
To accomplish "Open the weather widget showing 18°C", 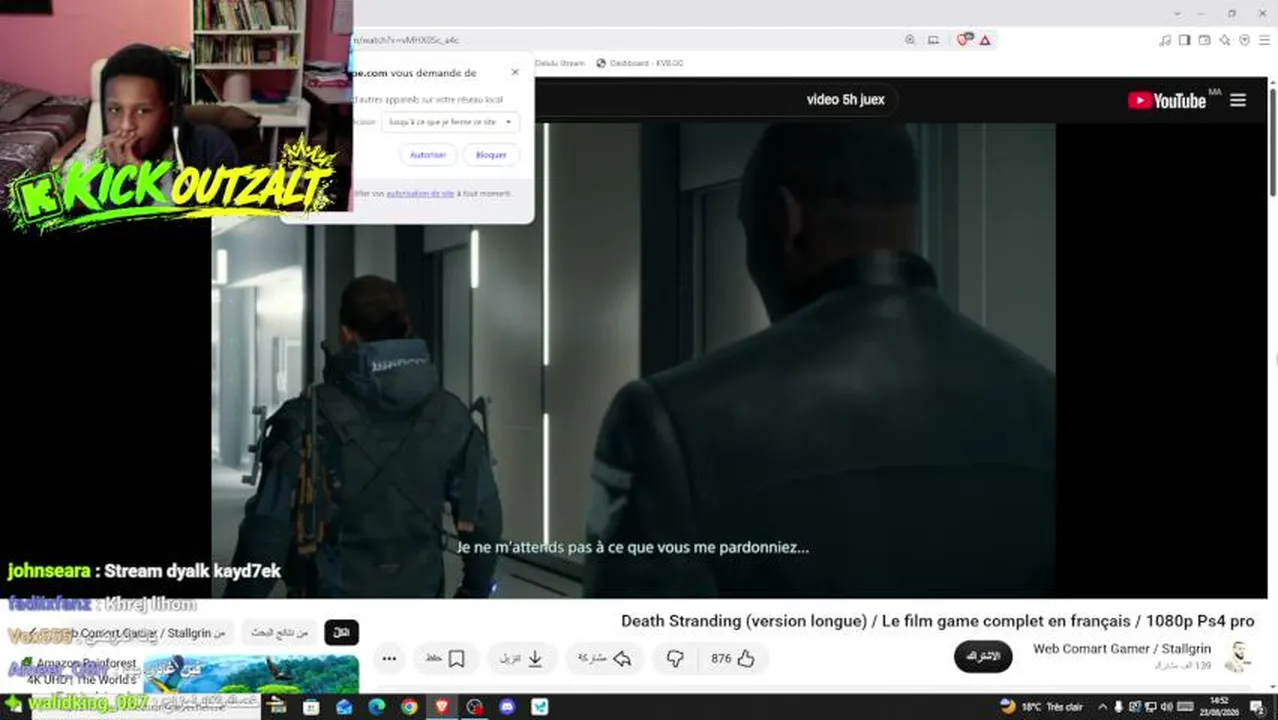I will [x=1040, y=707].
